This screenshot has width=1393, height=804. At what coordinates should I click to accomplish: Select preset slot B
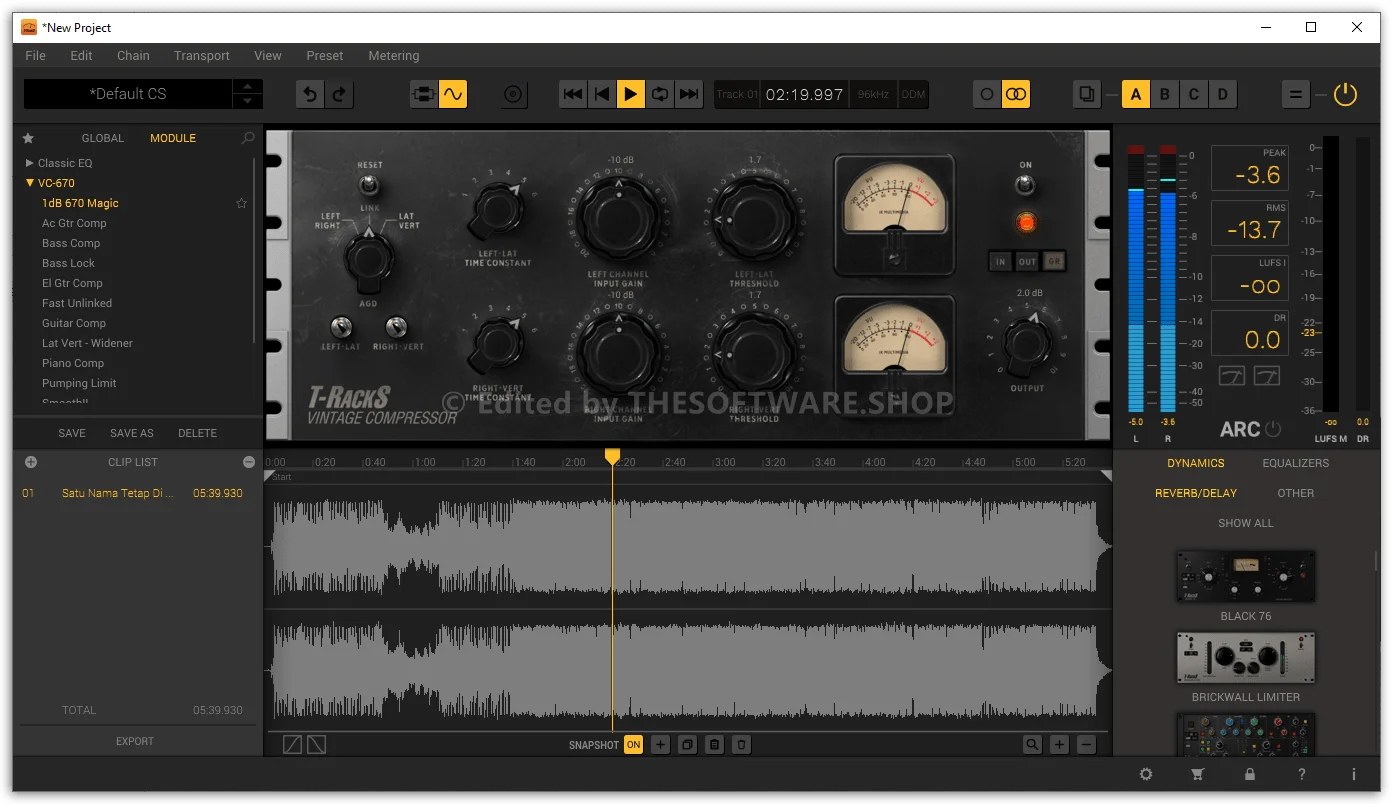point(1164,94)
